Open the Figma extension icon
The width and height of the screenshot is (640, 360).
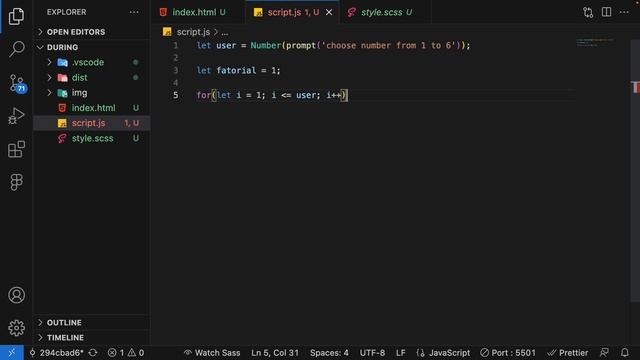[x=16, y=182]
